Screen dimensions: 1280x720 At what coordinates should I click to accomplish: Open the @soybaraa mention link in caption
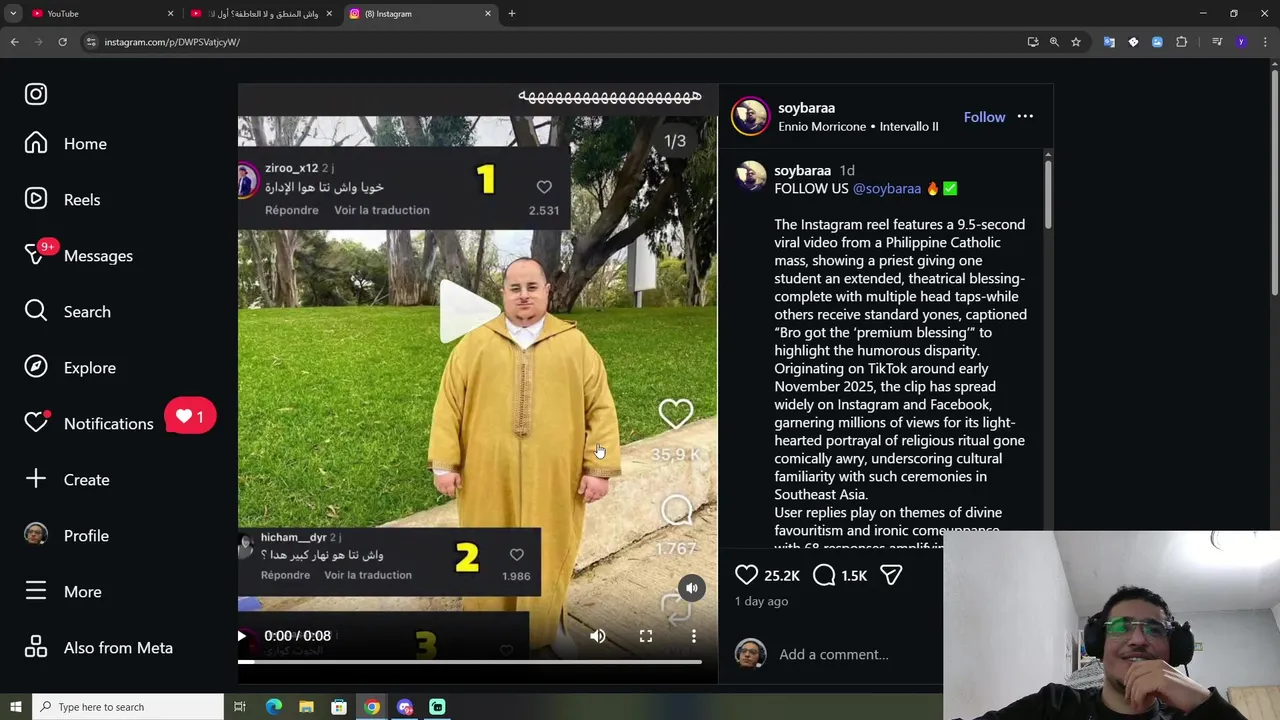click(886, 189)
